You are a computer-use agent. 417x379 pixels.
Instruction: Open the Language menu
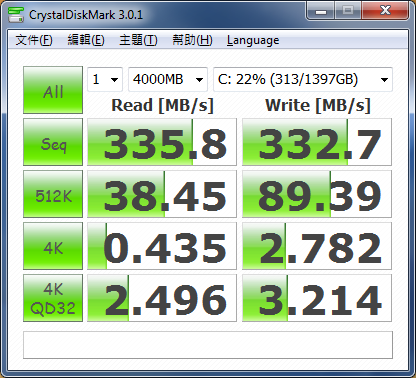pos(253,40)
